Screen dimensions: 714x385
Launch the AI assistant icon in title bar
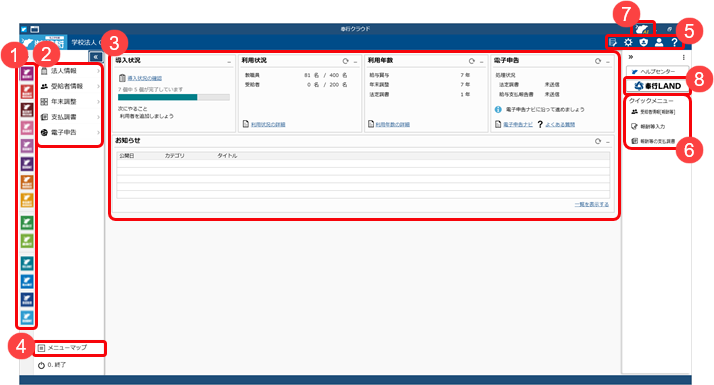coord(643,29)
